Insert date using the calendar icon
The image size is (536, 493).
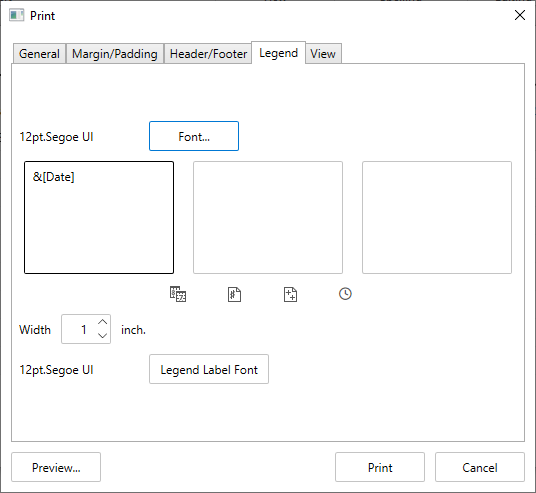point(178,294)
